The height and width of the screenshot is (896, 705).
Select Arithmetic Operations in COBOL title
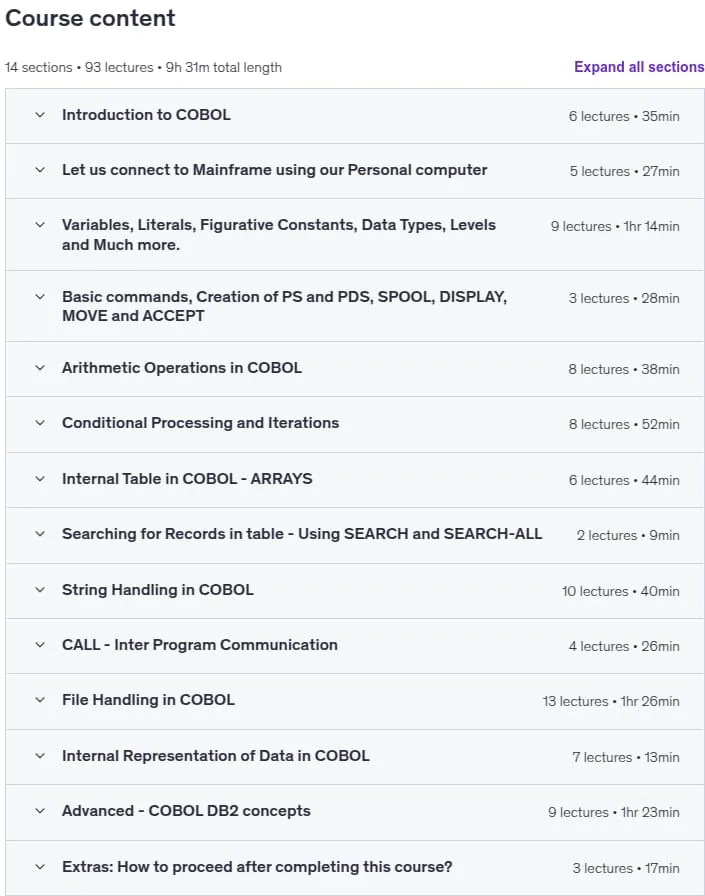pyautogui.click(x=182, y=367)
